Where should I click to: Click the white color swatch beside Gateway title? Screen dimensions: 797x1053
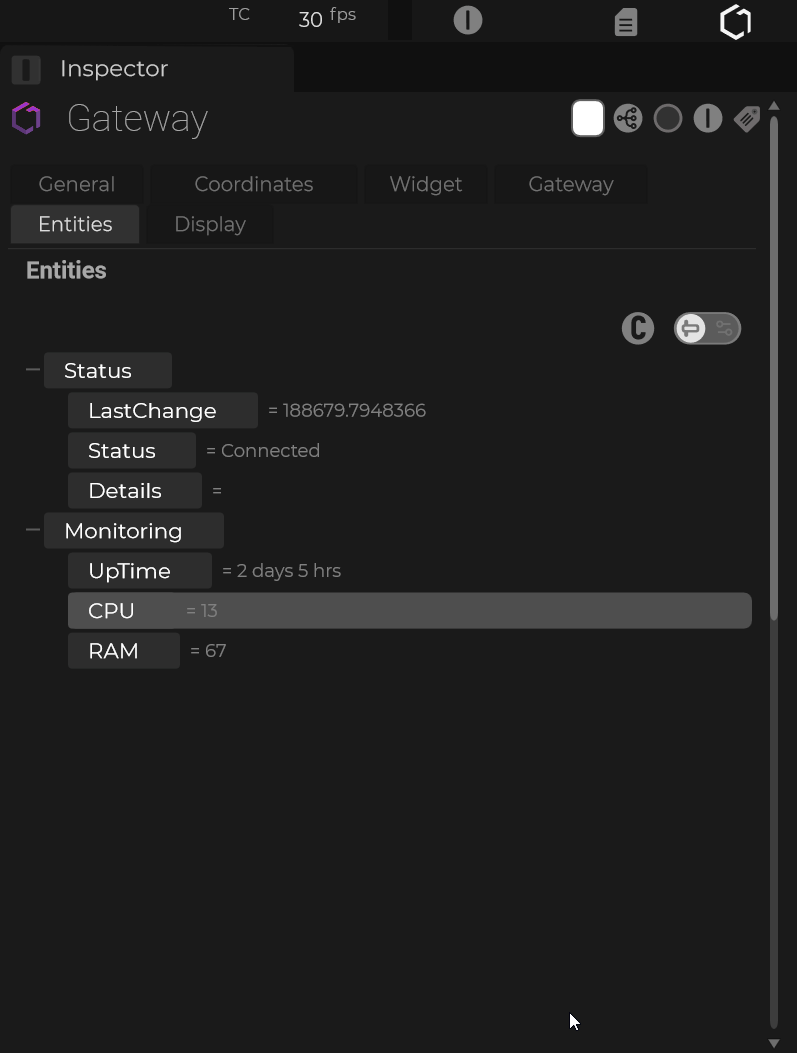coord(588,118)
